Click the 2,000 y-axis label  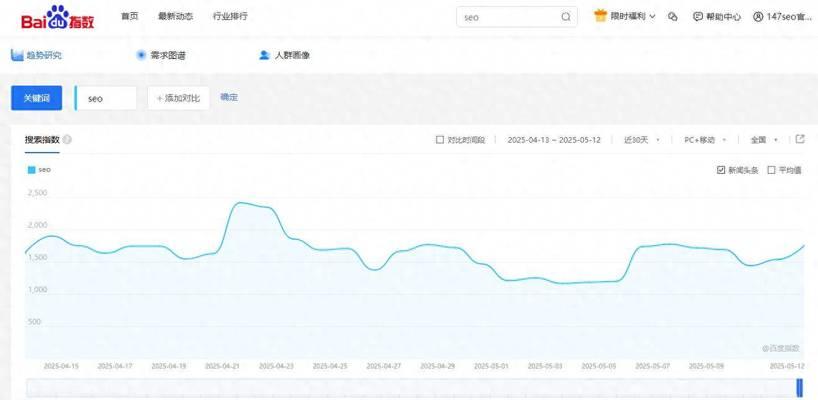tap(37, 225)
